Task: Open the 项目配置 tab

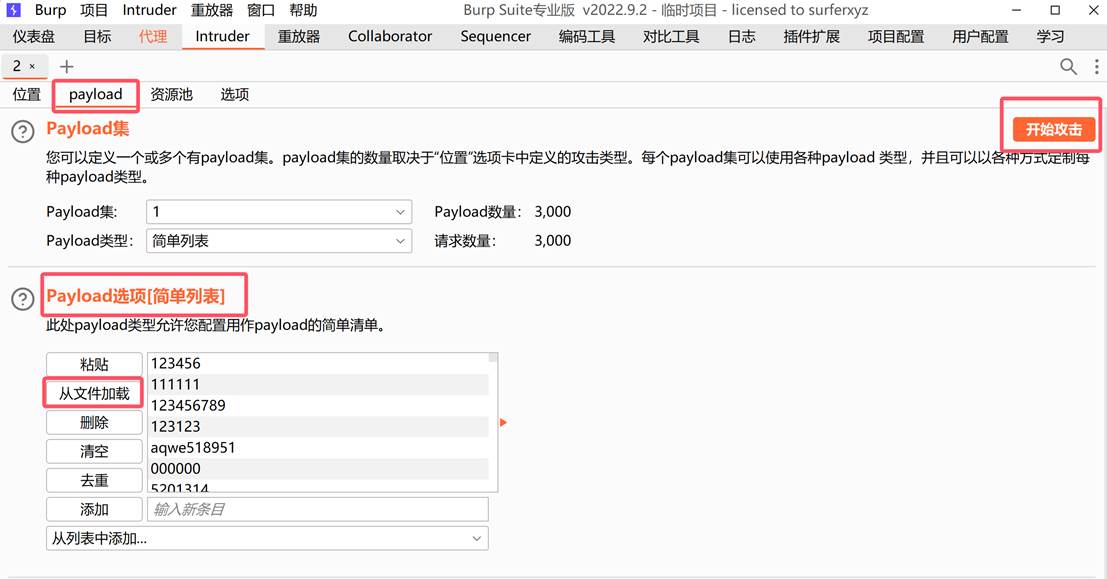Action: [x=896, y=37]
